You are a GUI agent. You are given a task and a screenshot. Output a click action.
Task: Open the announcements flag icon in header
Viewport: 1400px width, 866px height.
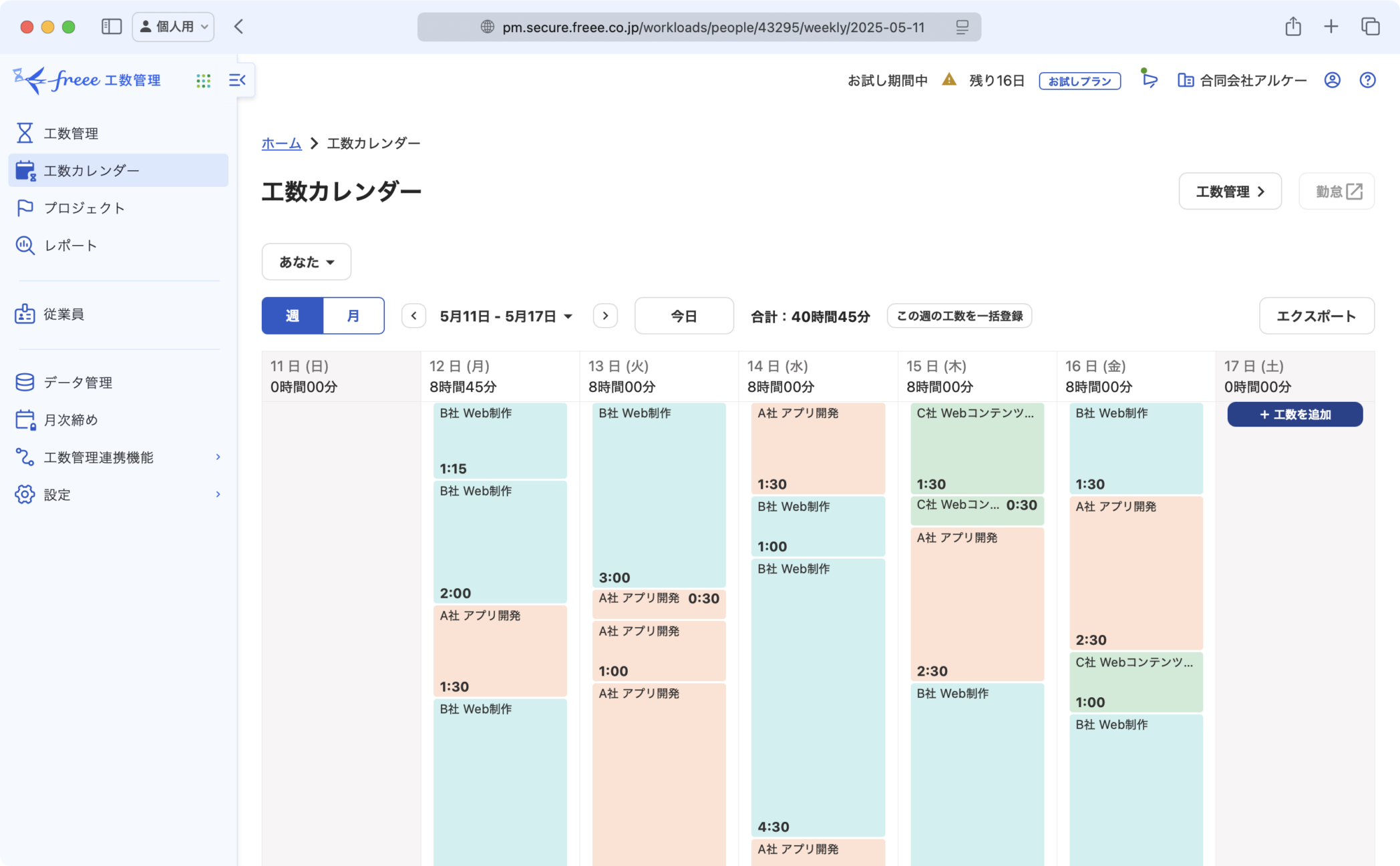click(x=1149, y=79)
